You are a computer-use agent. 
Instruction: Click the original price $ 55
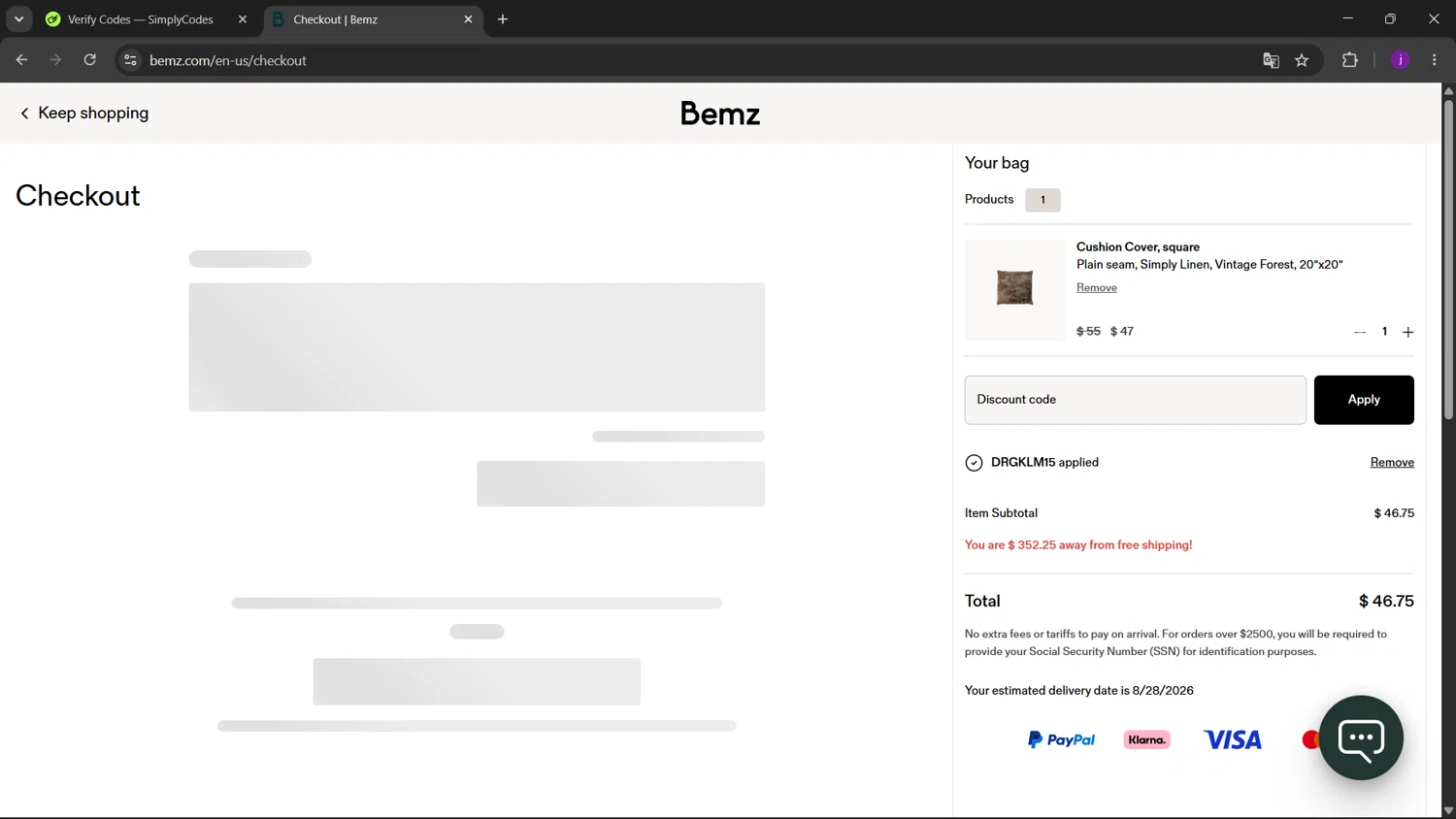coord(1088,332)
